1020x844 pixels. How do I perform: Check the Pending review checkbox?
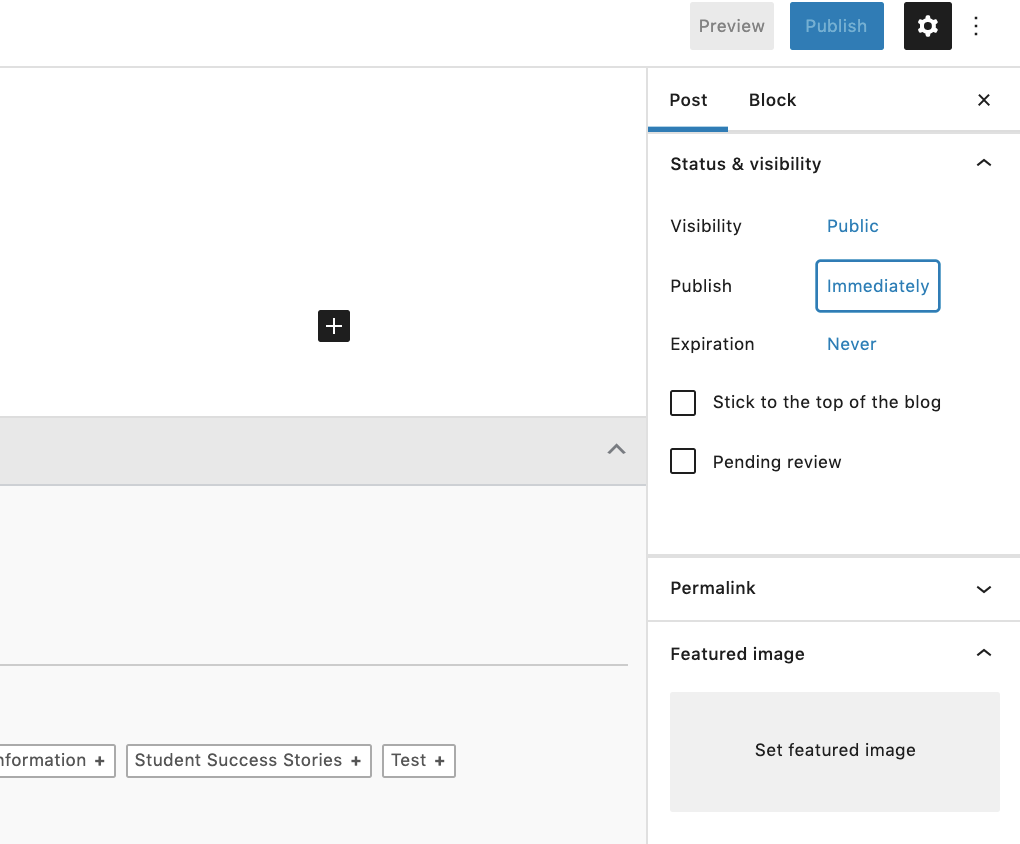[x=683, y=461]
